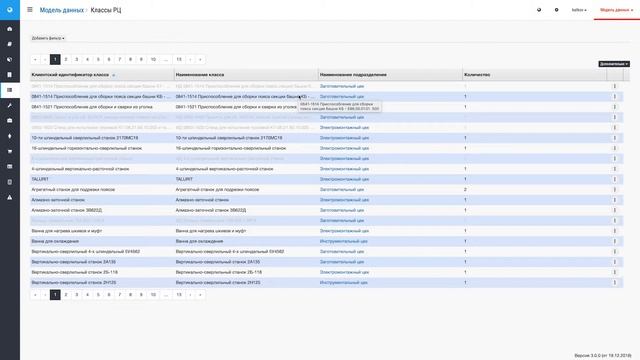640x360 pixels.
Task: Select Ванна для охлаждения in identifier column
Action: (55, 241)
